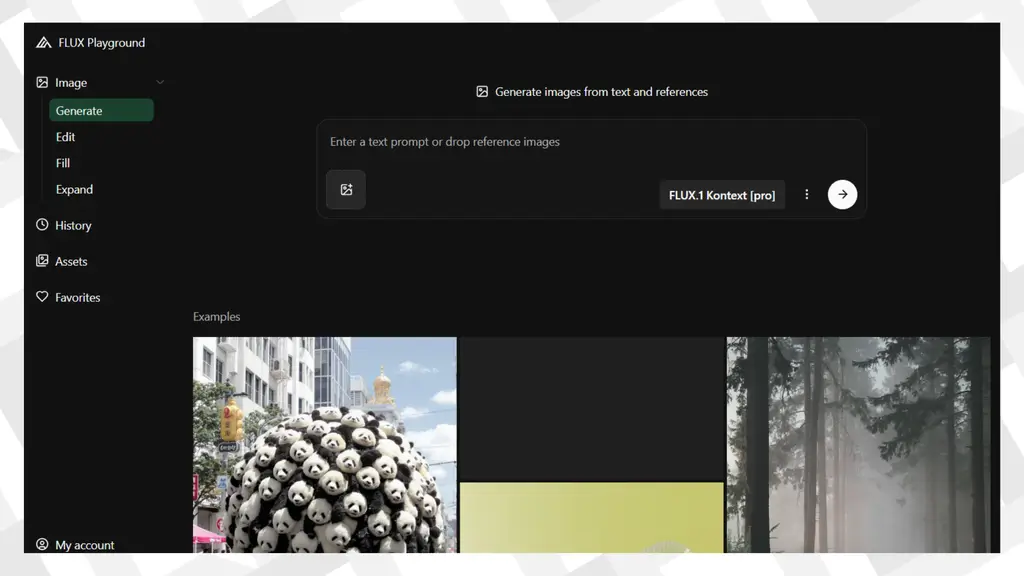Open the panda sculpture example thumbnail
The height and width of the screenshot is (576, 1024).
pyautogui.click(x=323, y=445)
